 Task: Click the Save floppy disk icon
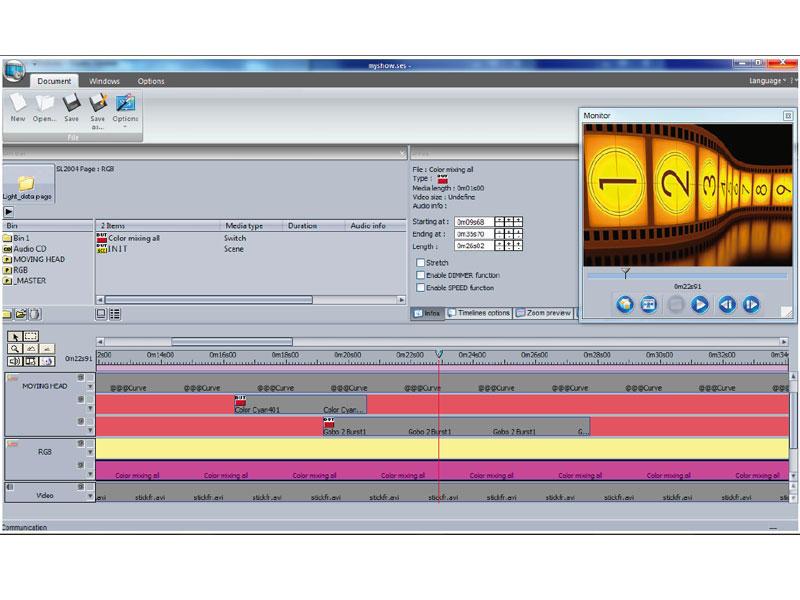71,105
